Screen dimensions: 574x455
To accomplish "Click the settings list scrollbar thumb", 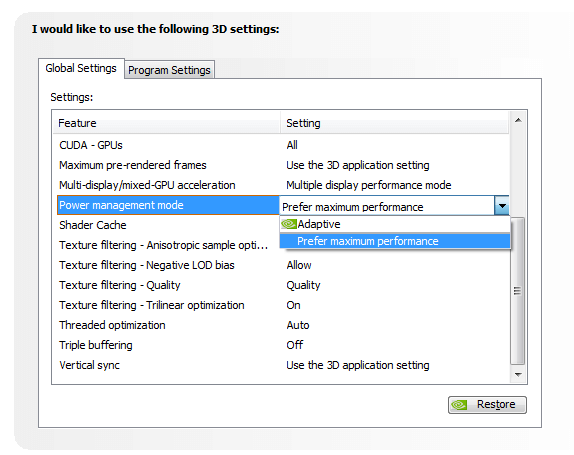I will pyautogui.click(x=517, y=291).
